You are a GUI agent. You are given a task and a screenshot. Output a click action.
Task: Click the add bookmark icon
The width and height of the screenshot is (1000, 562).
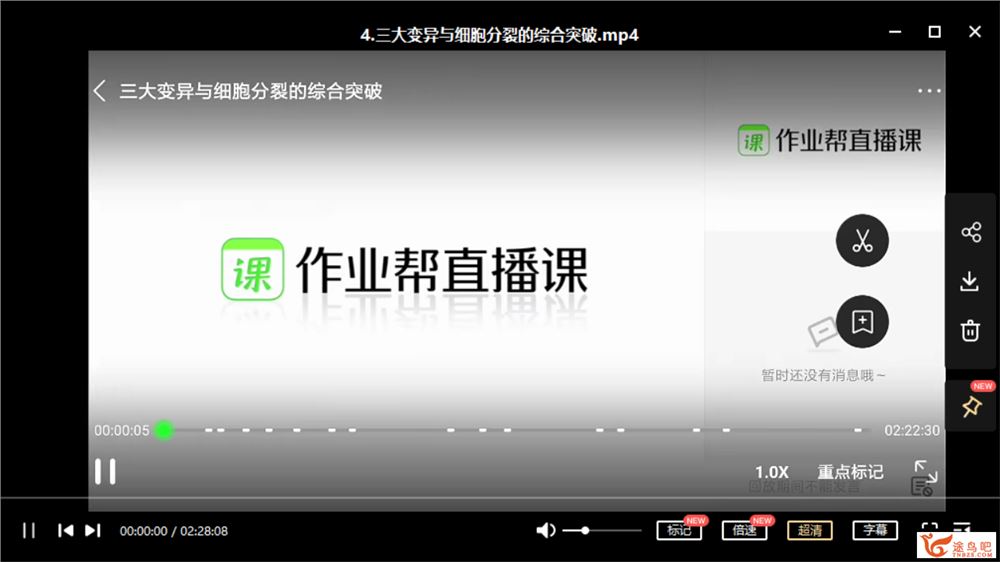click(x=862, y=322)
